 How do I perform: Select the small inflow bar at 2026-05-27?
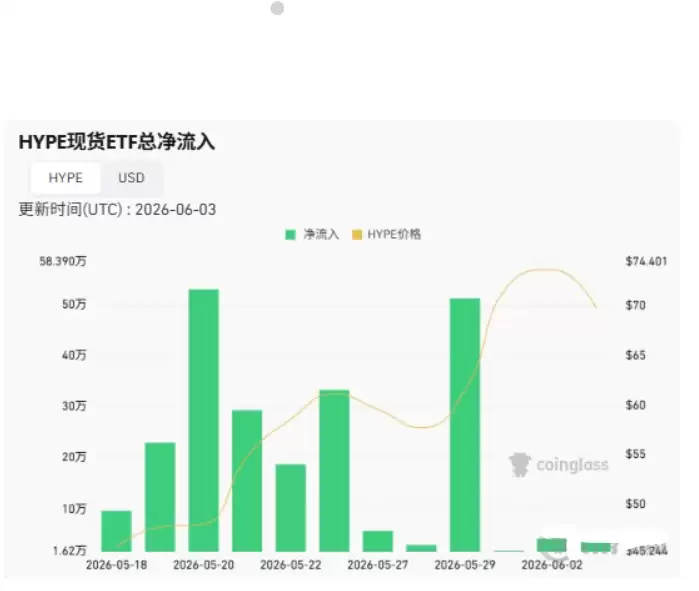(378, 541)
